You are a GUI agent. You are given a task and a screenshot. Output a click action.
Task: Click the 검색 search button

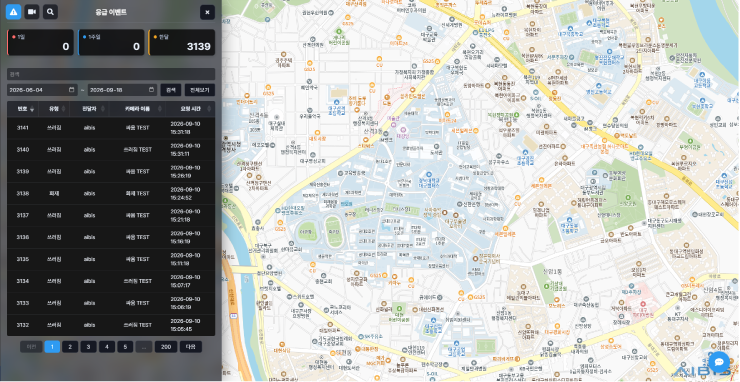click(171, 90)
